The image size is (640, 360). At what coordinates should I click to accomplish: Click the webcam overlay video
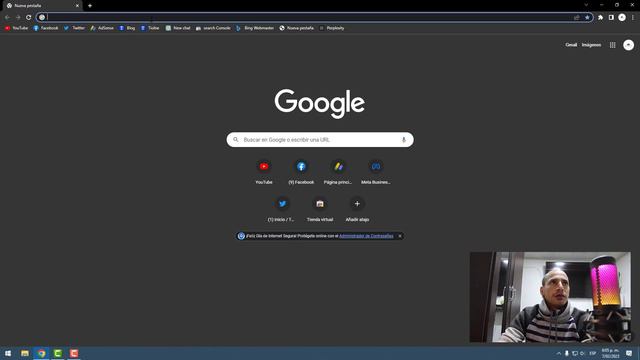(550, 297)
